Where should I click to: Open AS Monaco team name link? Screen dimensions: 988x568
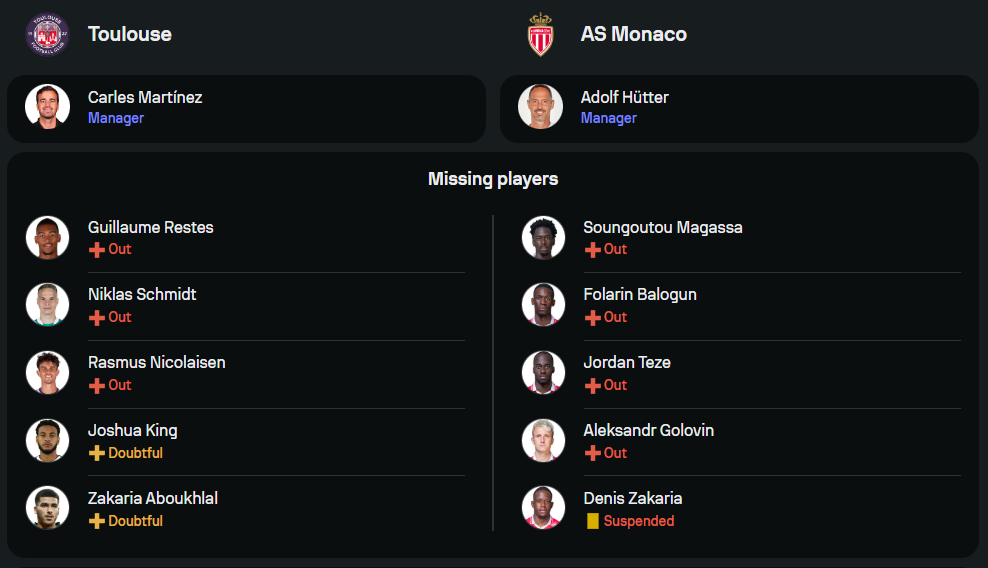[634, 34]
